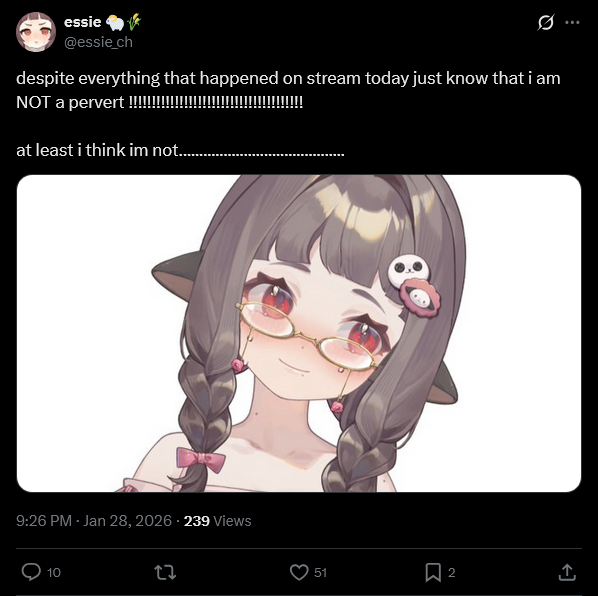The width and height of the screenshot is (598, 596).
Task: Click the reply count 10
Action: point(53,572)
